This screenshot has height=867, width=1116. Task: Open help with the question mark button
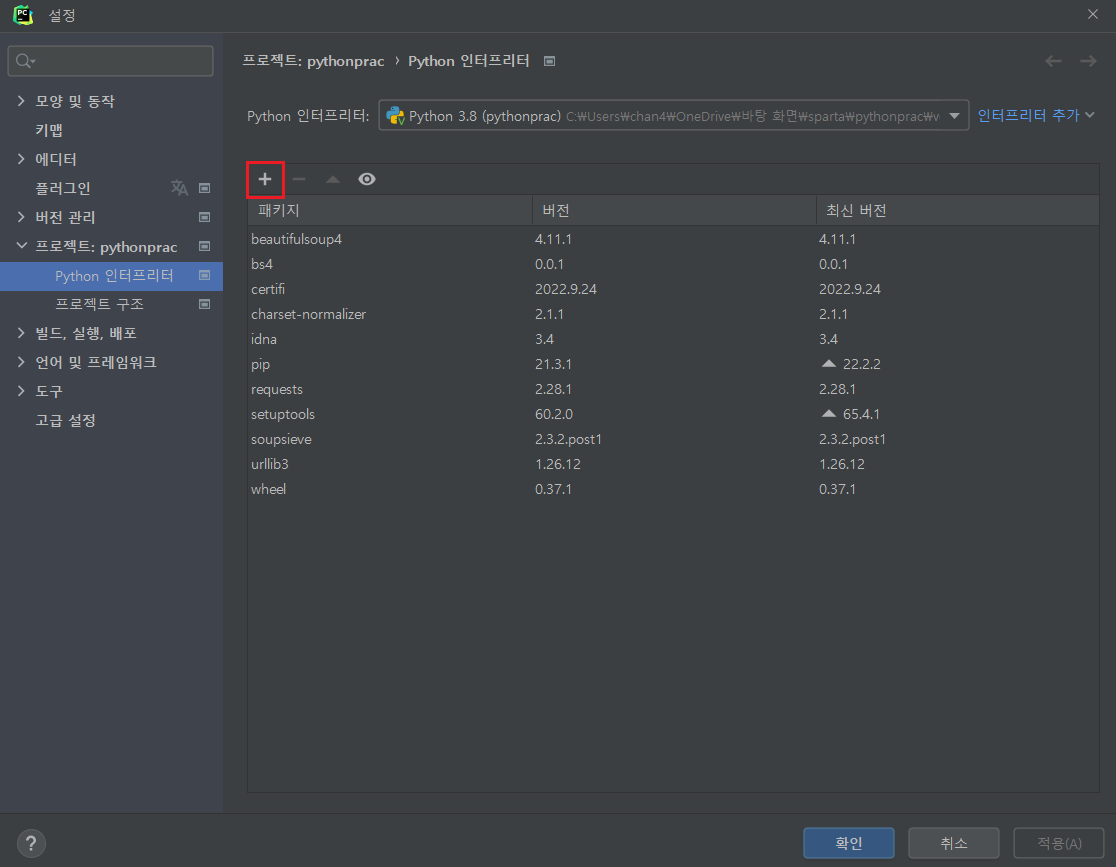tap(31, 844)
